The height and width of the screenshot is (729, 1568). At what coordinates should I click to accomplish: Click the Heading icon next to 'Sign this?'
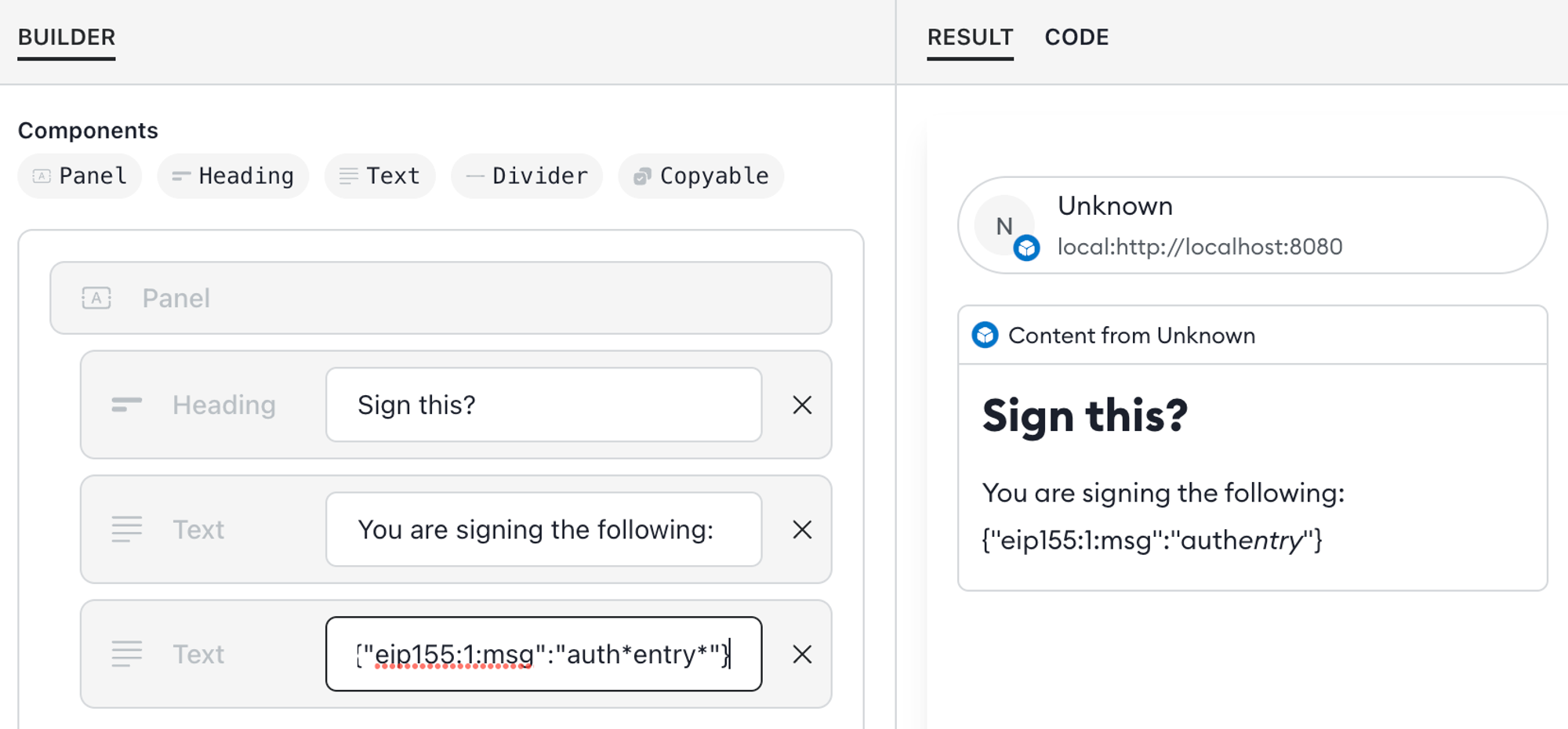pos(127,404)
